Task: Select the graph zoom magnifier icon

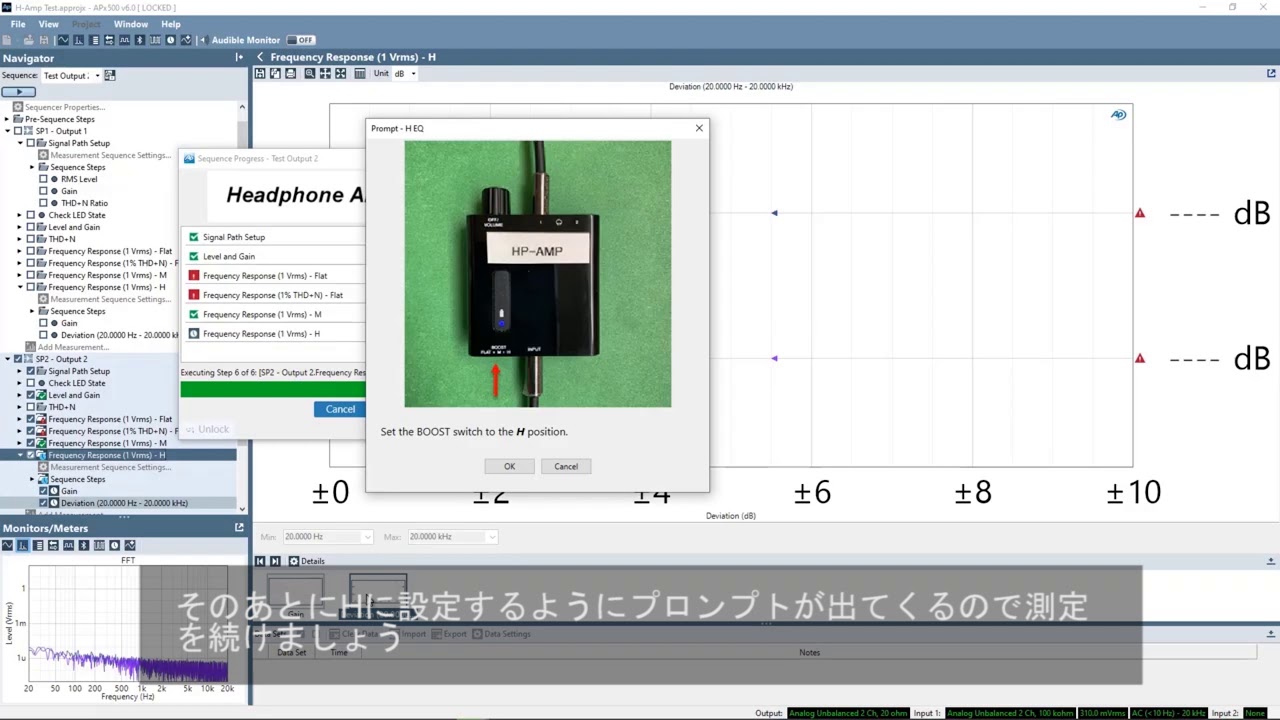Action: (310, 73)
